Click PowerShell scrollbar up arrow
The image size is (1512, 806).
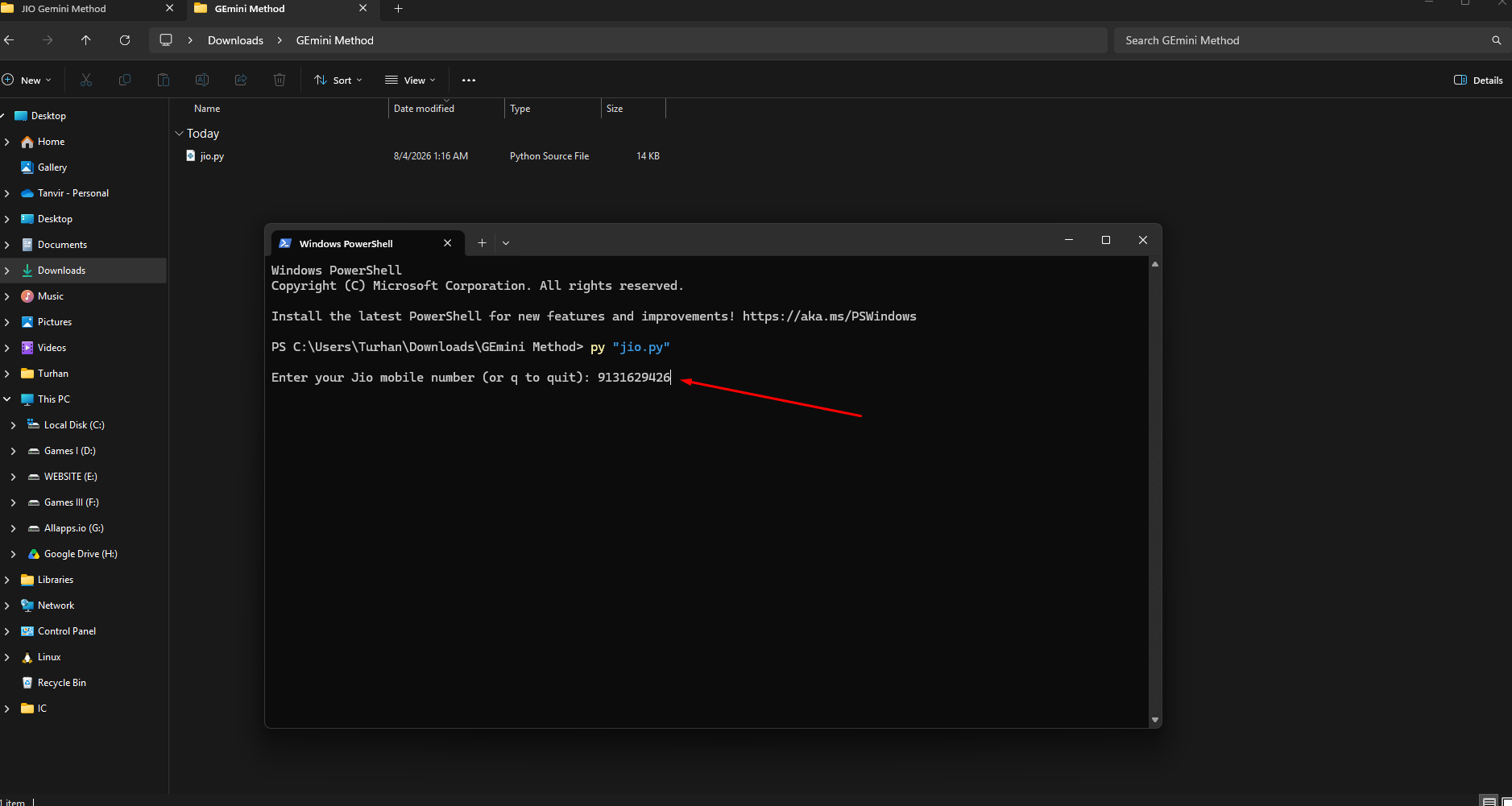coord(1155,264)
